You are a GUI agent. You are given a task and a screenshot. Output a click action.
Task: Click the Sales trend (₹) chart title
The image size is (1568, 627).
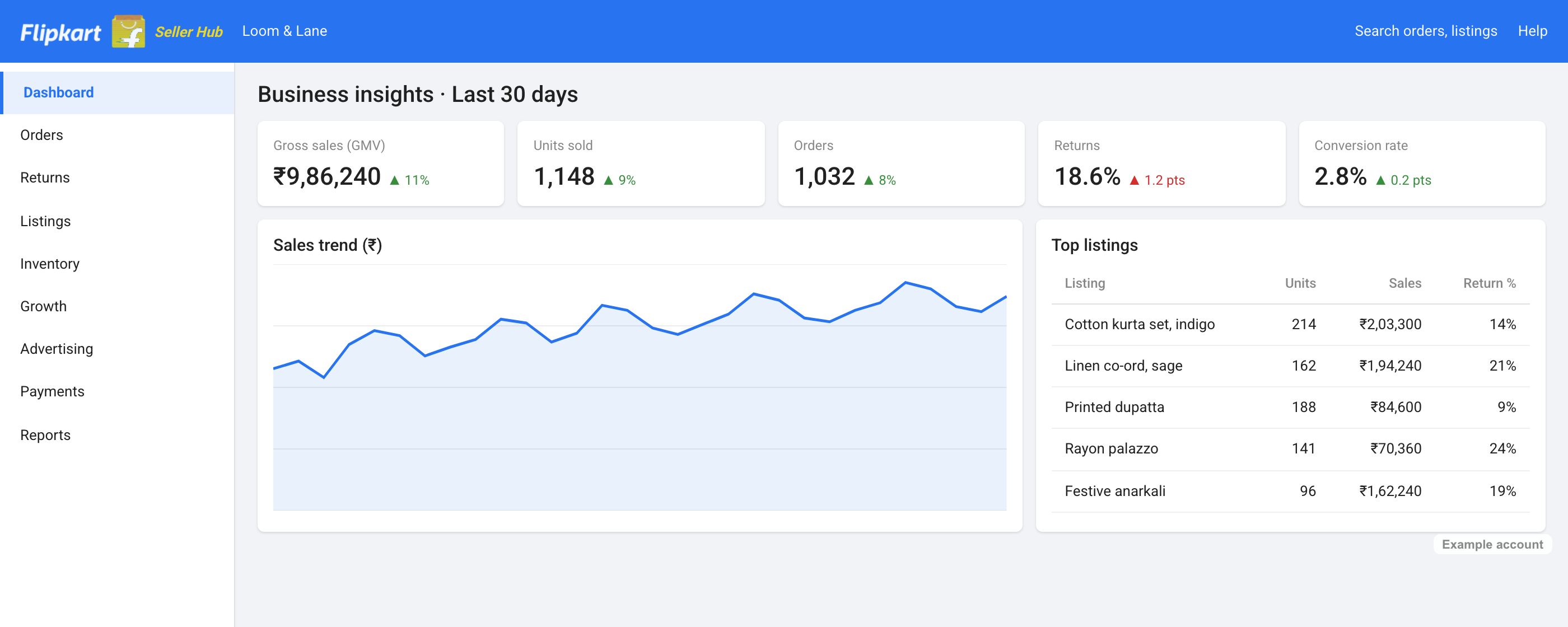(328, 245)
